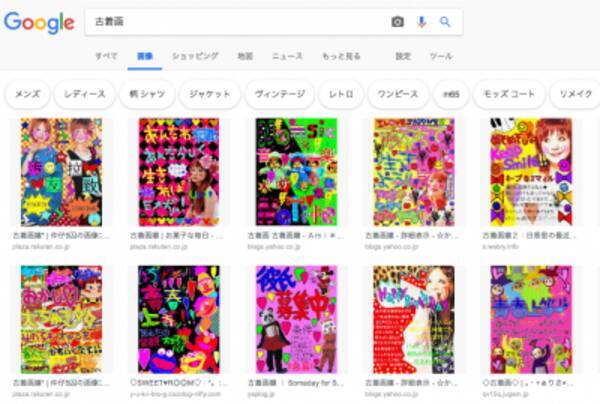Select the ジャケット filter chip
Viewport: 600px width, 404px height.
(210, 94)
